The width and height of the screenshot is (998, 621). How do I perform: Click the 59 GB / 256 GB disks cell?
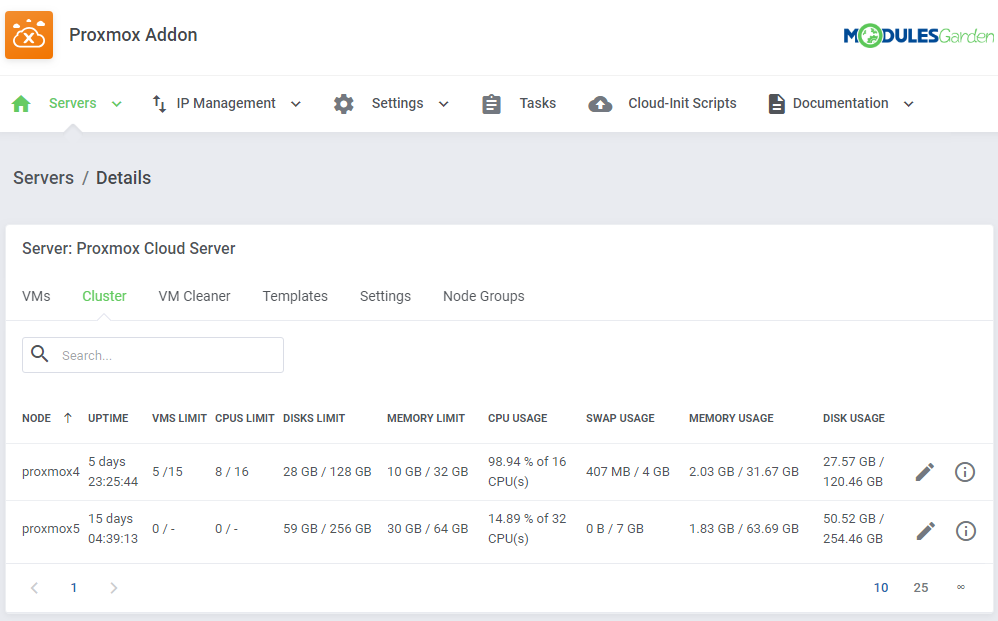point(327,529)
